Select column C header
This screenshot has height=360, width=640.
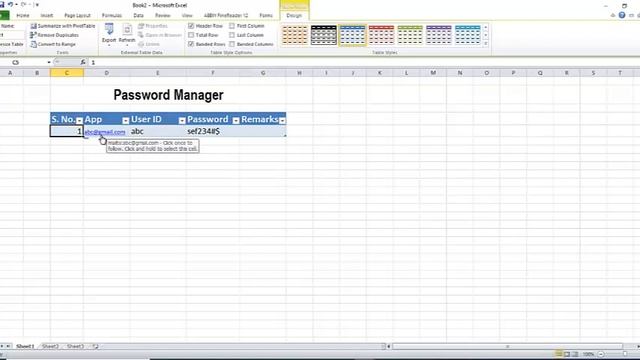(x=67, y=73)
